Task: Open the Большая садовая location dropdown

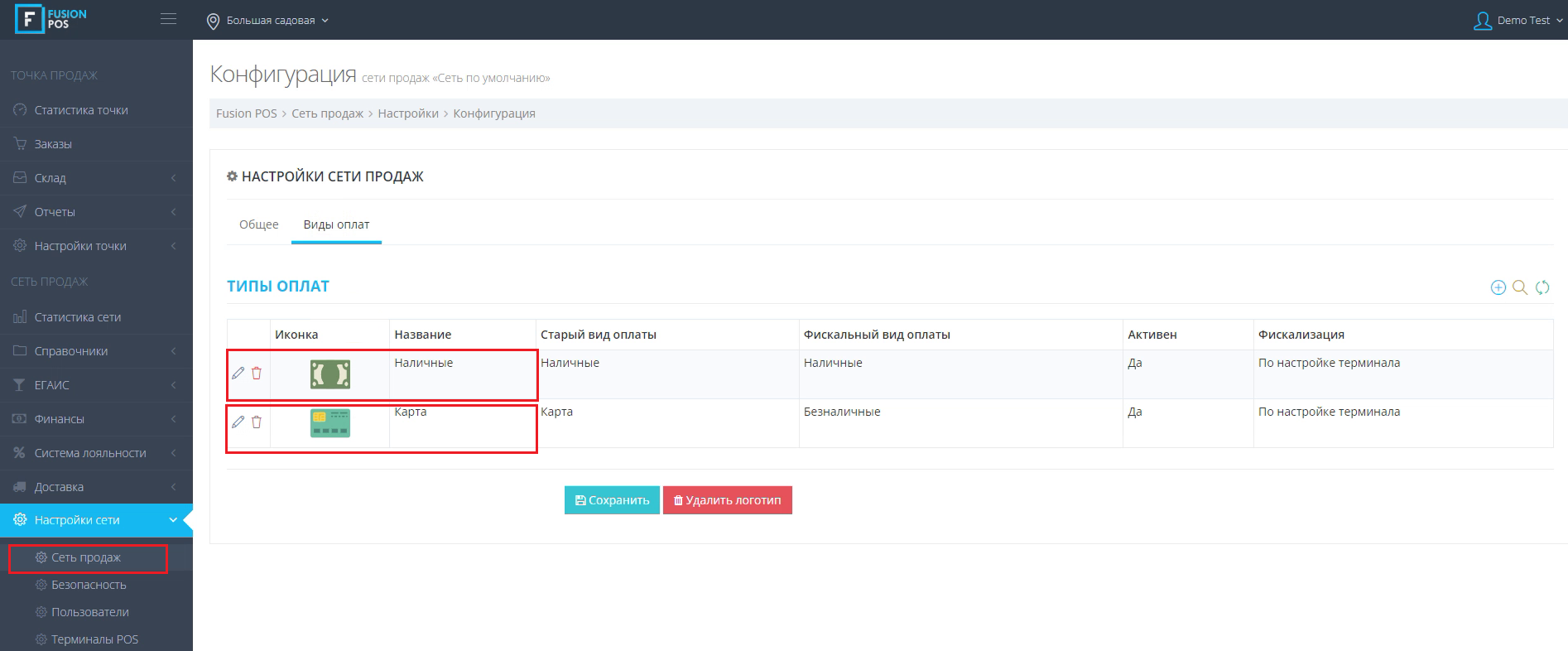Action: click(x=269, y=20)
